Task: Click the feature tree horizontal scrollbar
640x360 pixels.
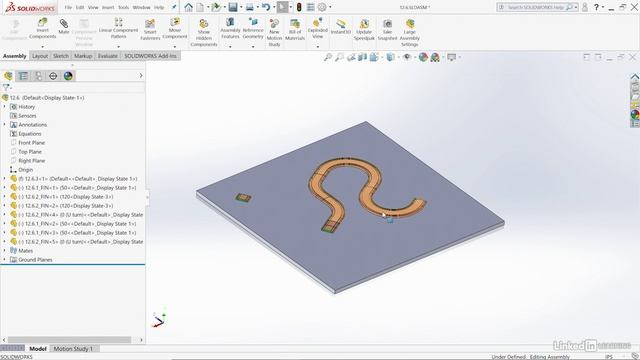Action: [x=69, y=340]
